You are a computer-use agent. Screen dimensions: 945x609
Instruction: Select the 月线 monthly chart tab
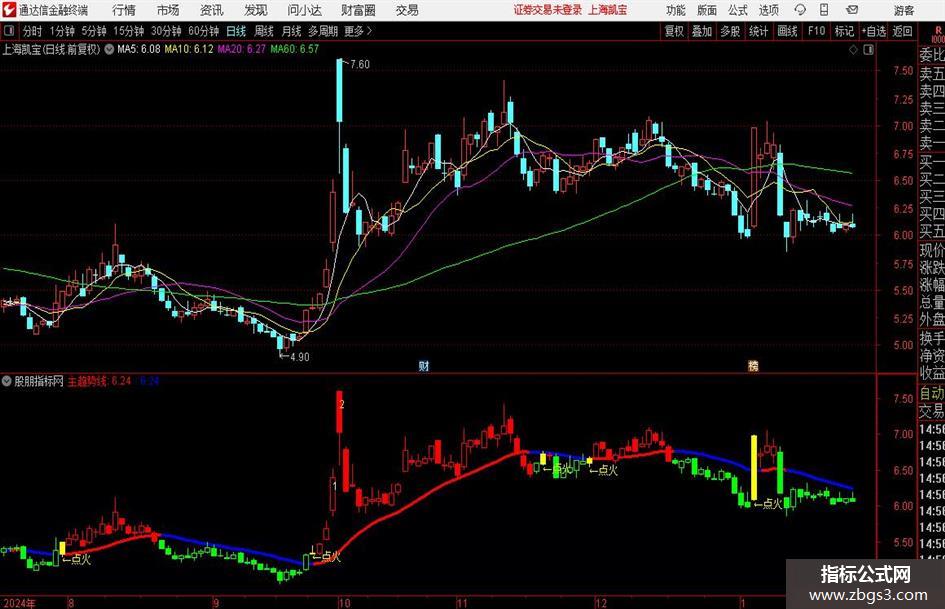click(291, 31)
